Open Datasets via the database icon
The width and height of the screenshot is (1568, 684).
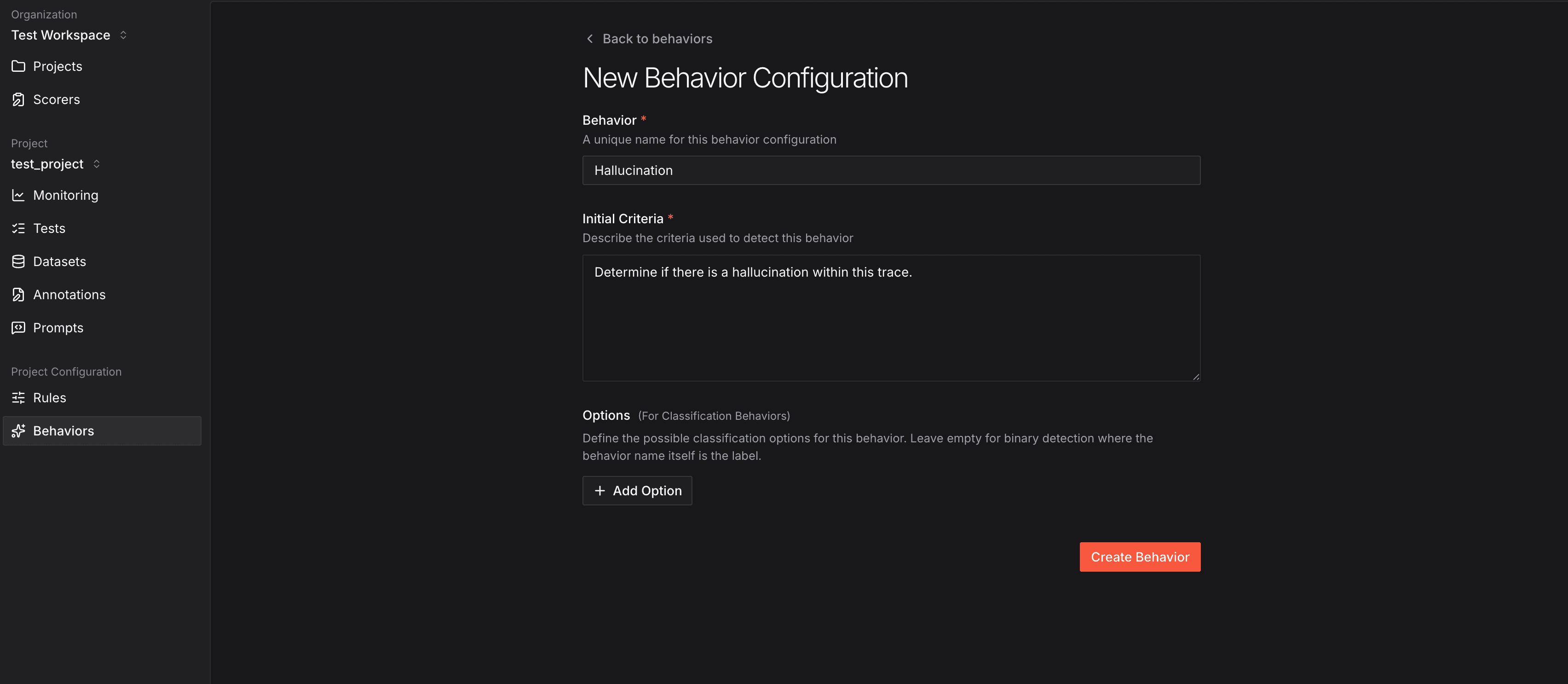tap(18, 261)
